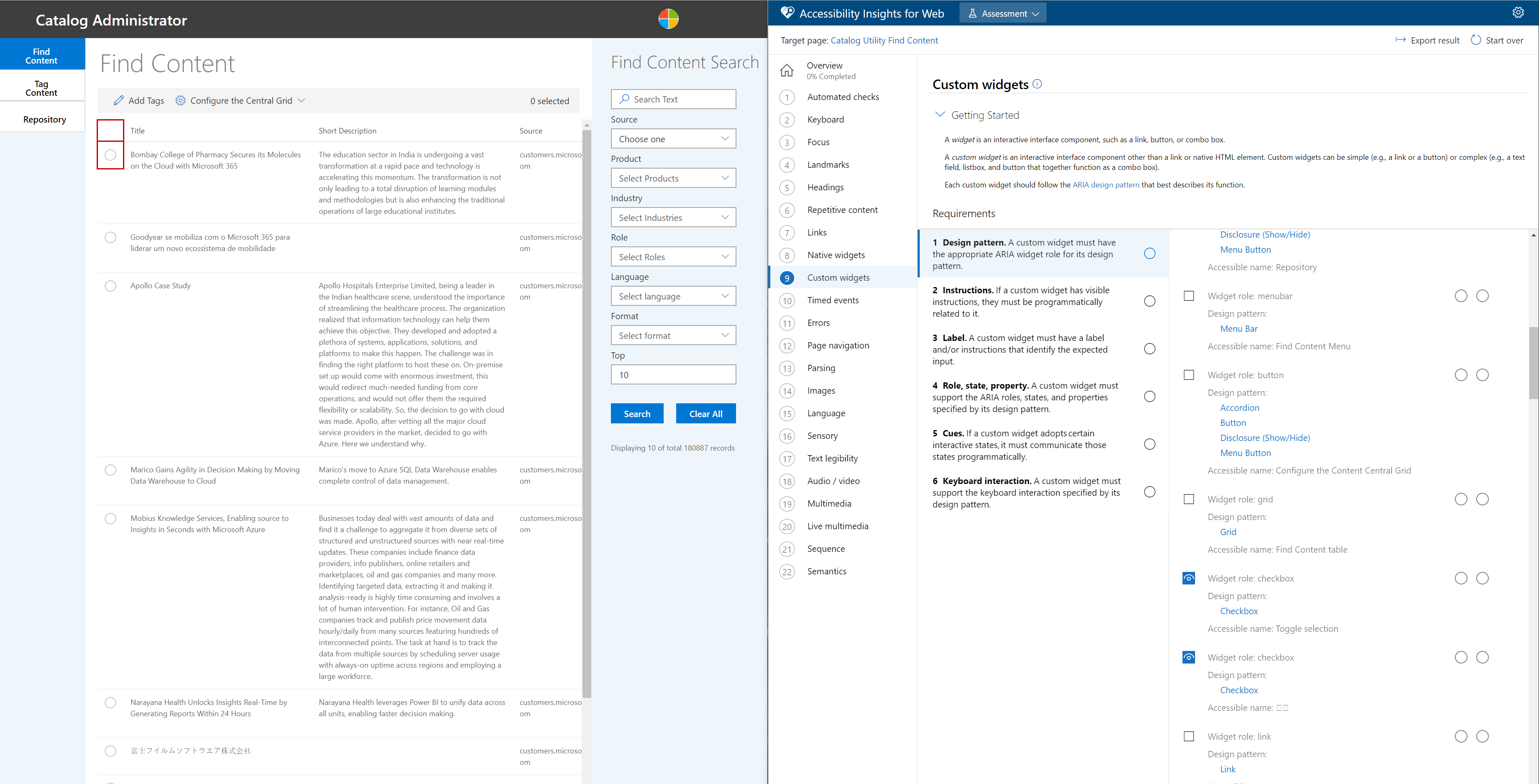Image resolution: width=1539 pixels, height=784 pixels.
Task: Click the Configure the Central Grid gear
Action: click(x=180, y=100)
